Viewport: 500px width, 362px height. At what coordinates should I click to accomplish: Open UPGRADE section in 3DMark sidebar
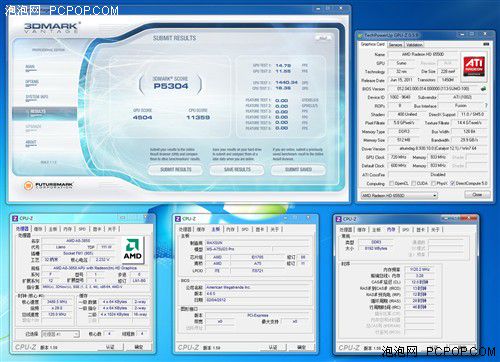pos(33,128)
